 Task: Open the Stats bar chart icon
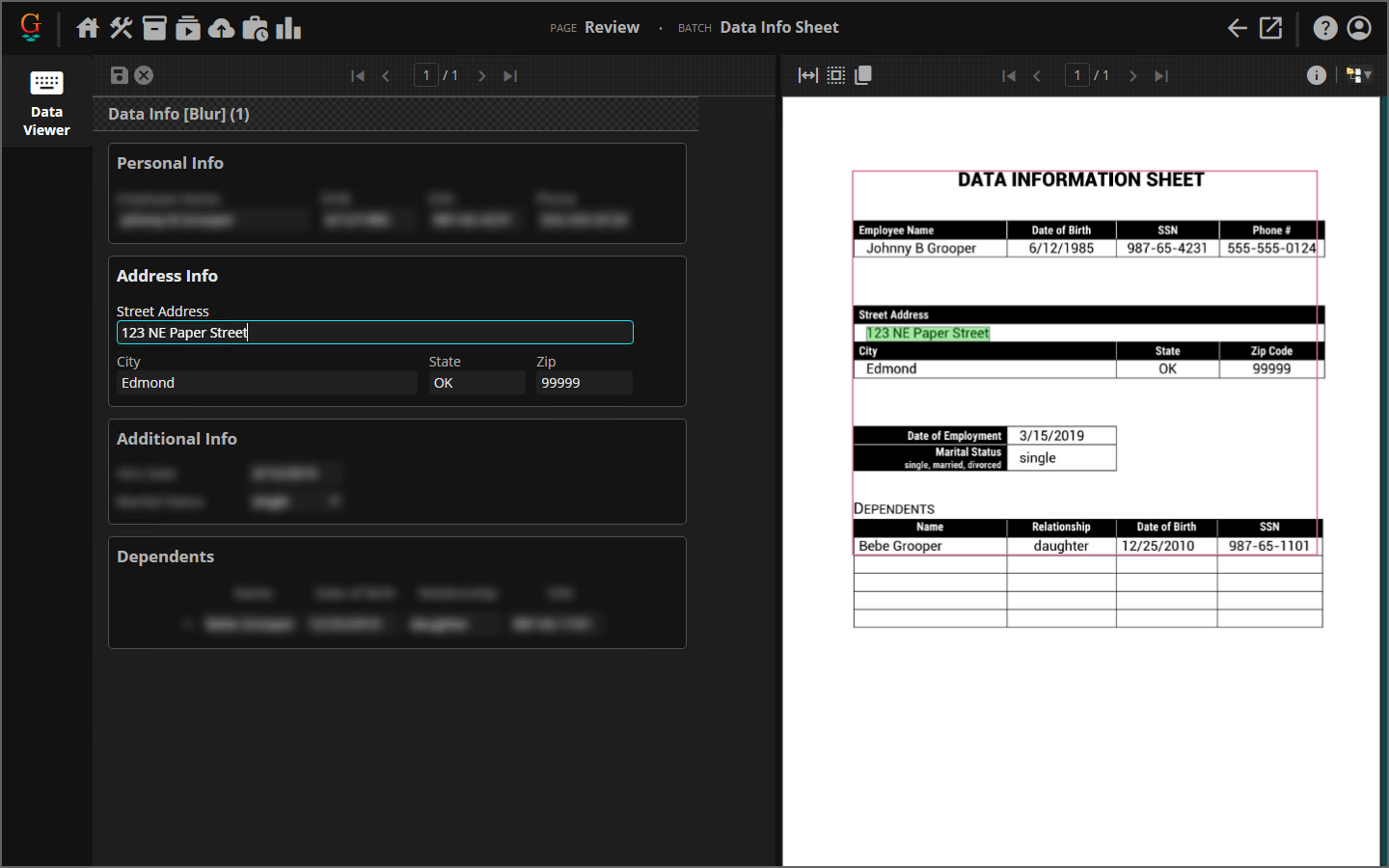tap(288, 28)
